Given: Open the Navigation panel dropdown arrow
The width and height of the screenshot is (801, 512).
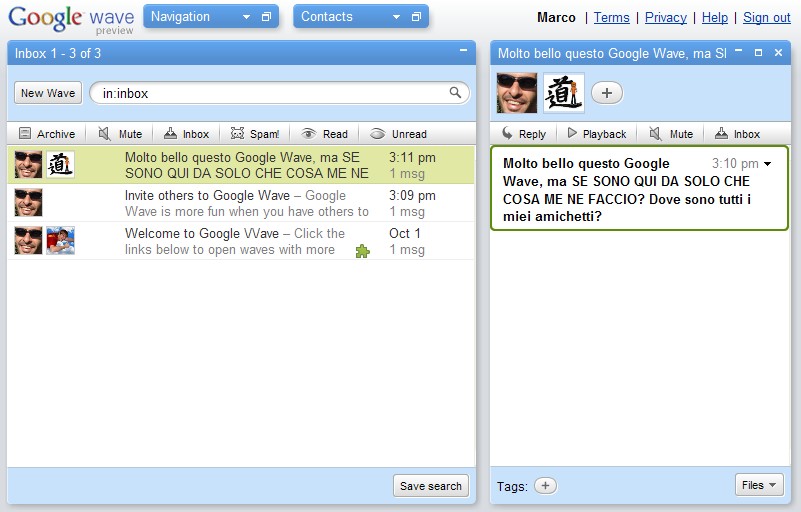Looking at the screenshot, I should [246, 17].
